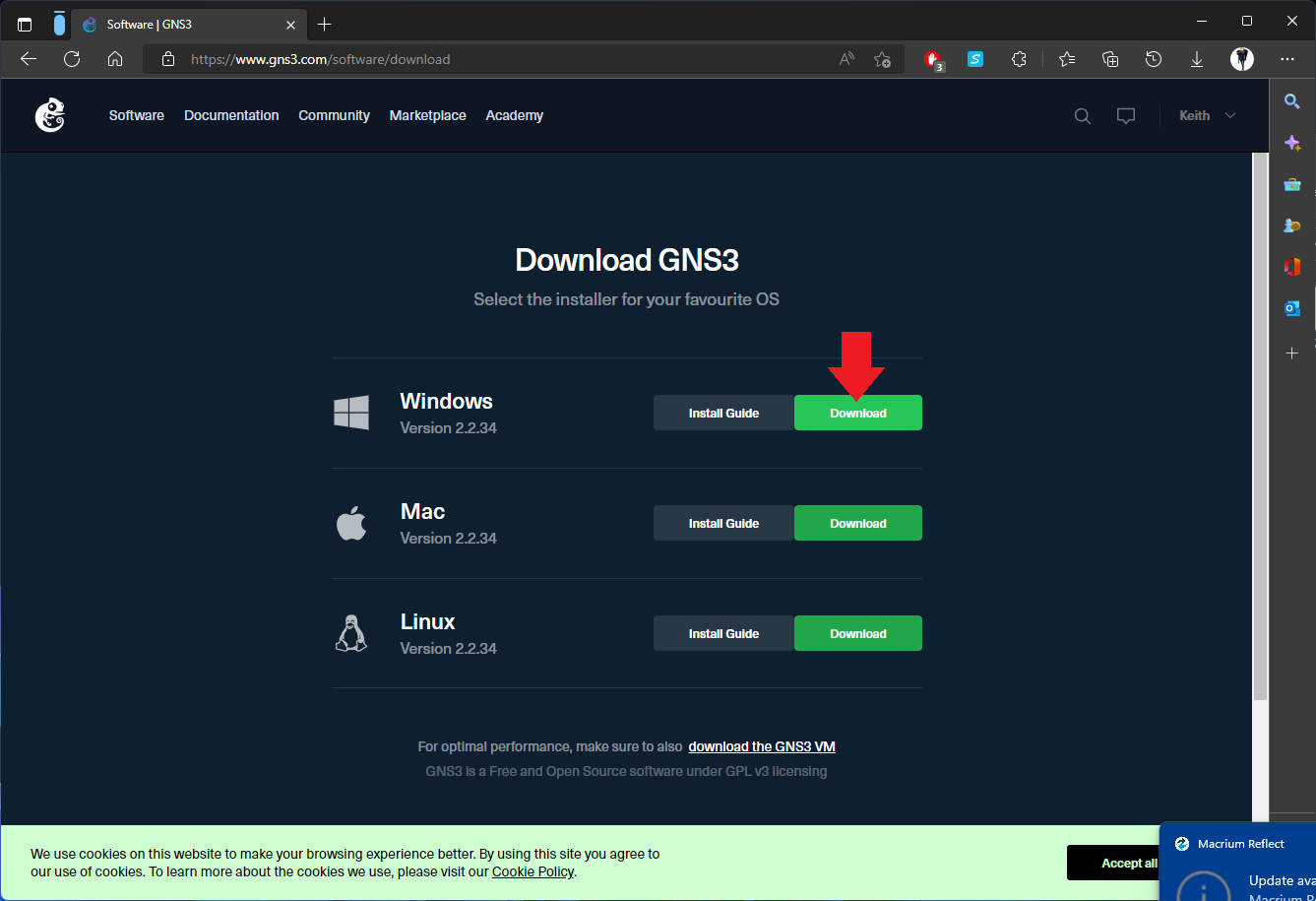
Task: Follow the download the GNS3 VM link
Action: (x=761, y=746)
